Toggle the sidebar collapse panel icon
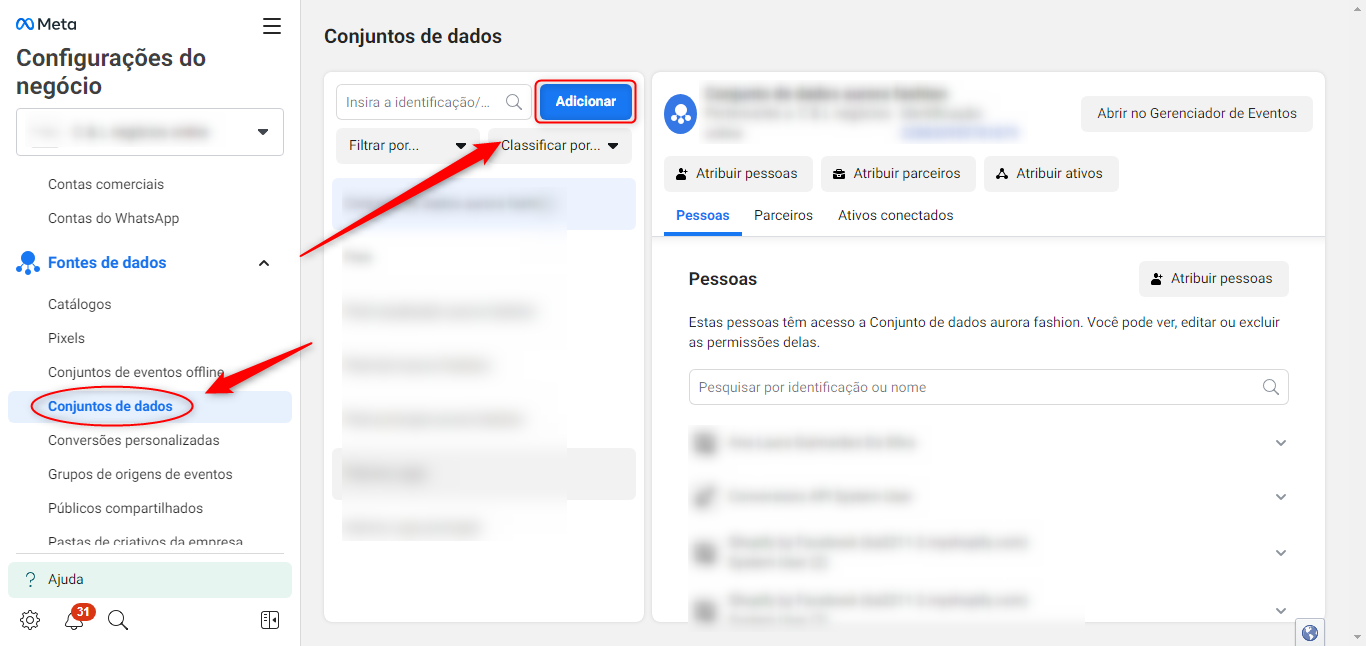 click(x=270, y=620)
